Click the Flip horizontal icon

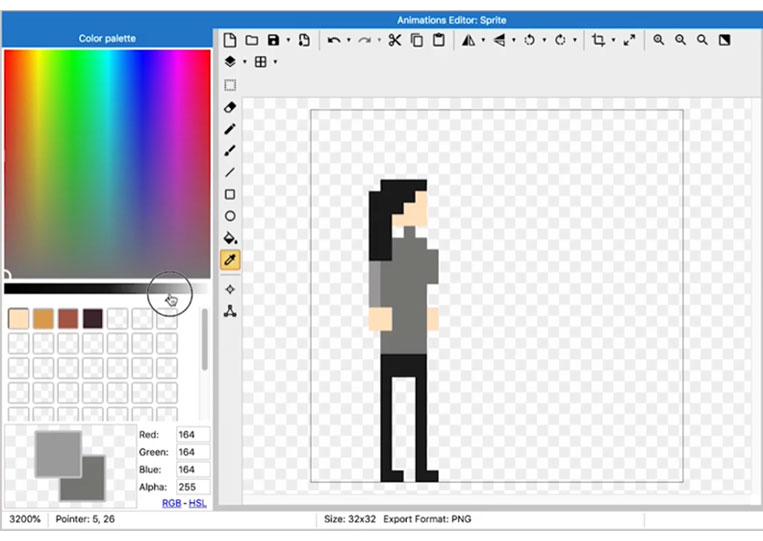coord(469,40)
